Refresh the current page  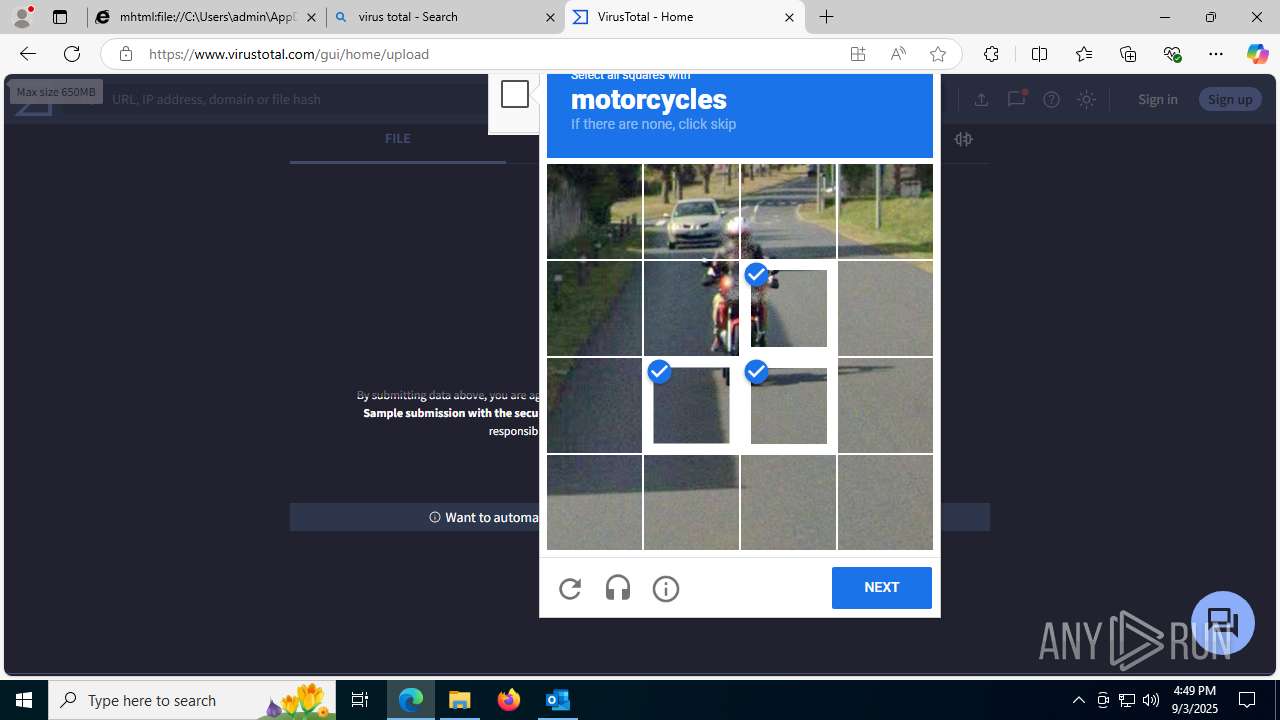[72, 54]
